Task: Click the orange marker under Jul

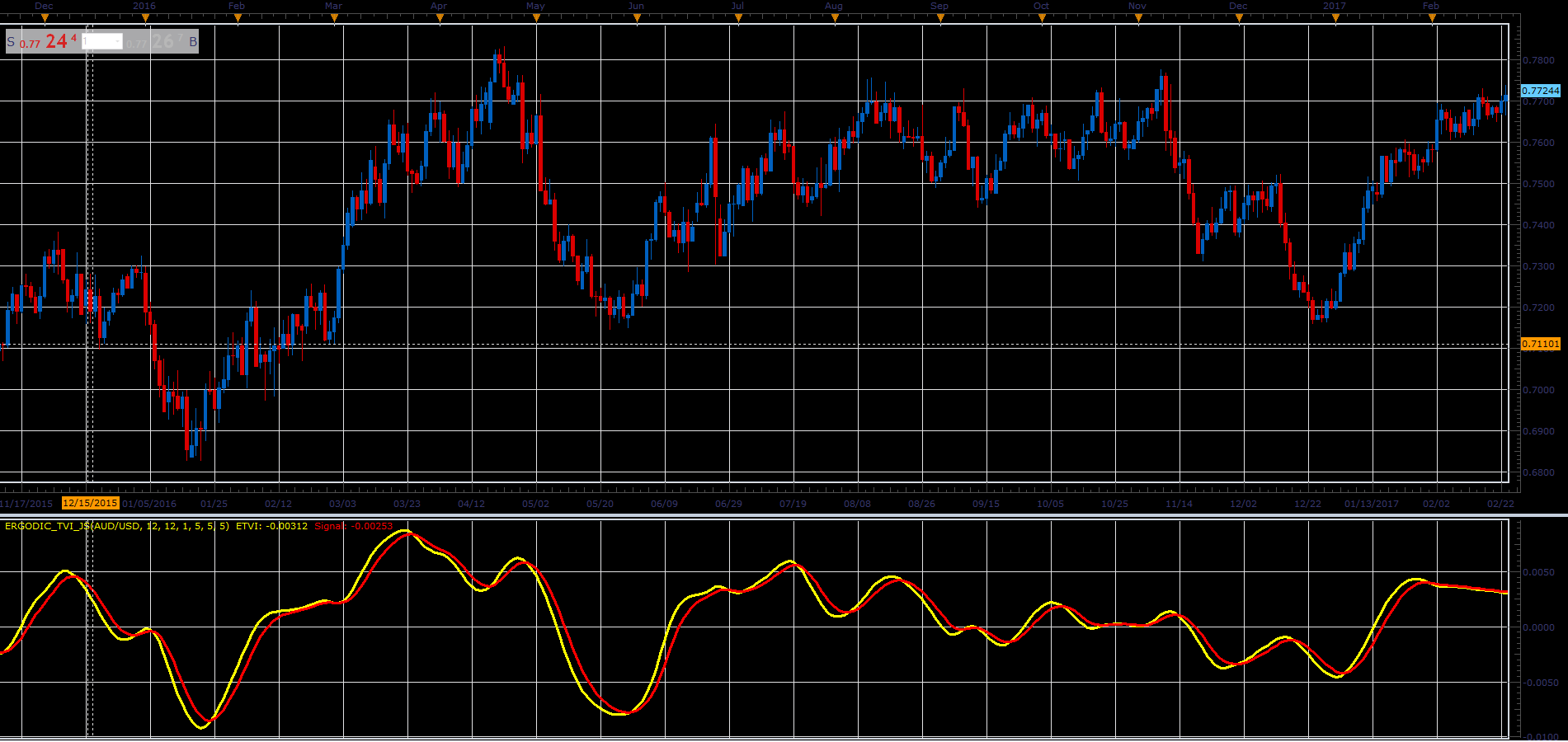Action: tap(738, 18)
